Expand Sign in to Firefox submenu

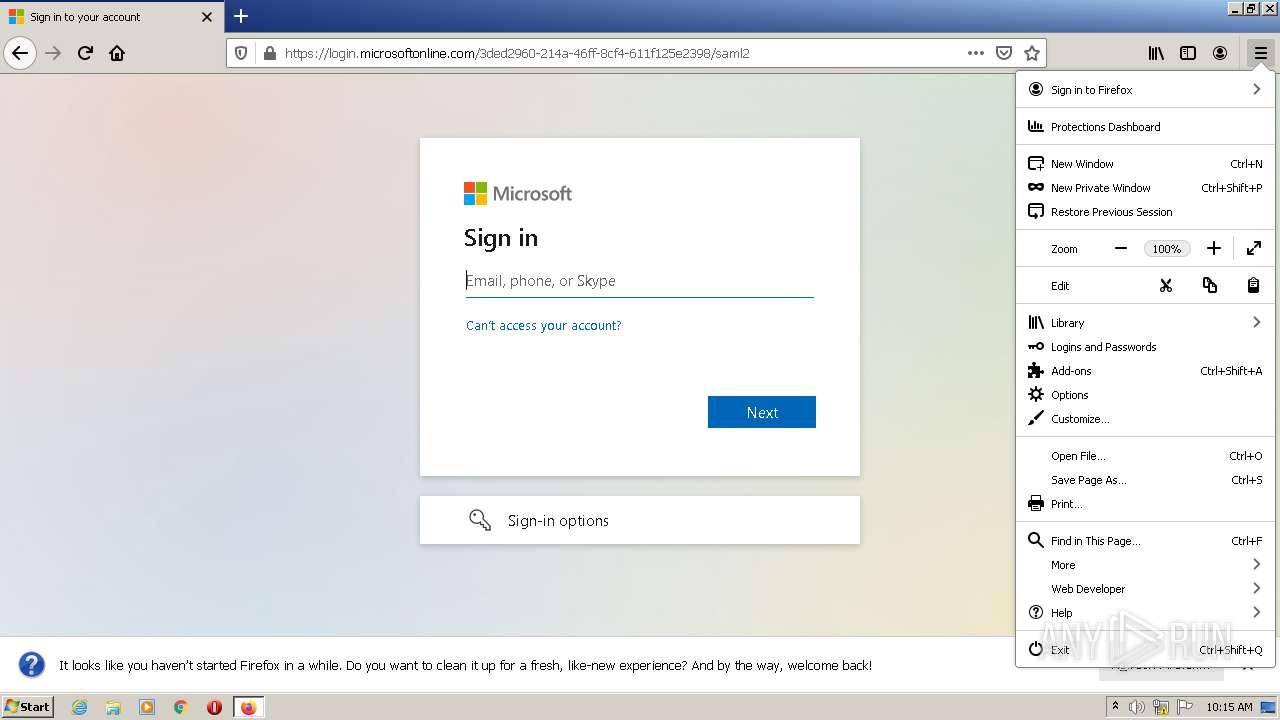(x=1145, y=90)
